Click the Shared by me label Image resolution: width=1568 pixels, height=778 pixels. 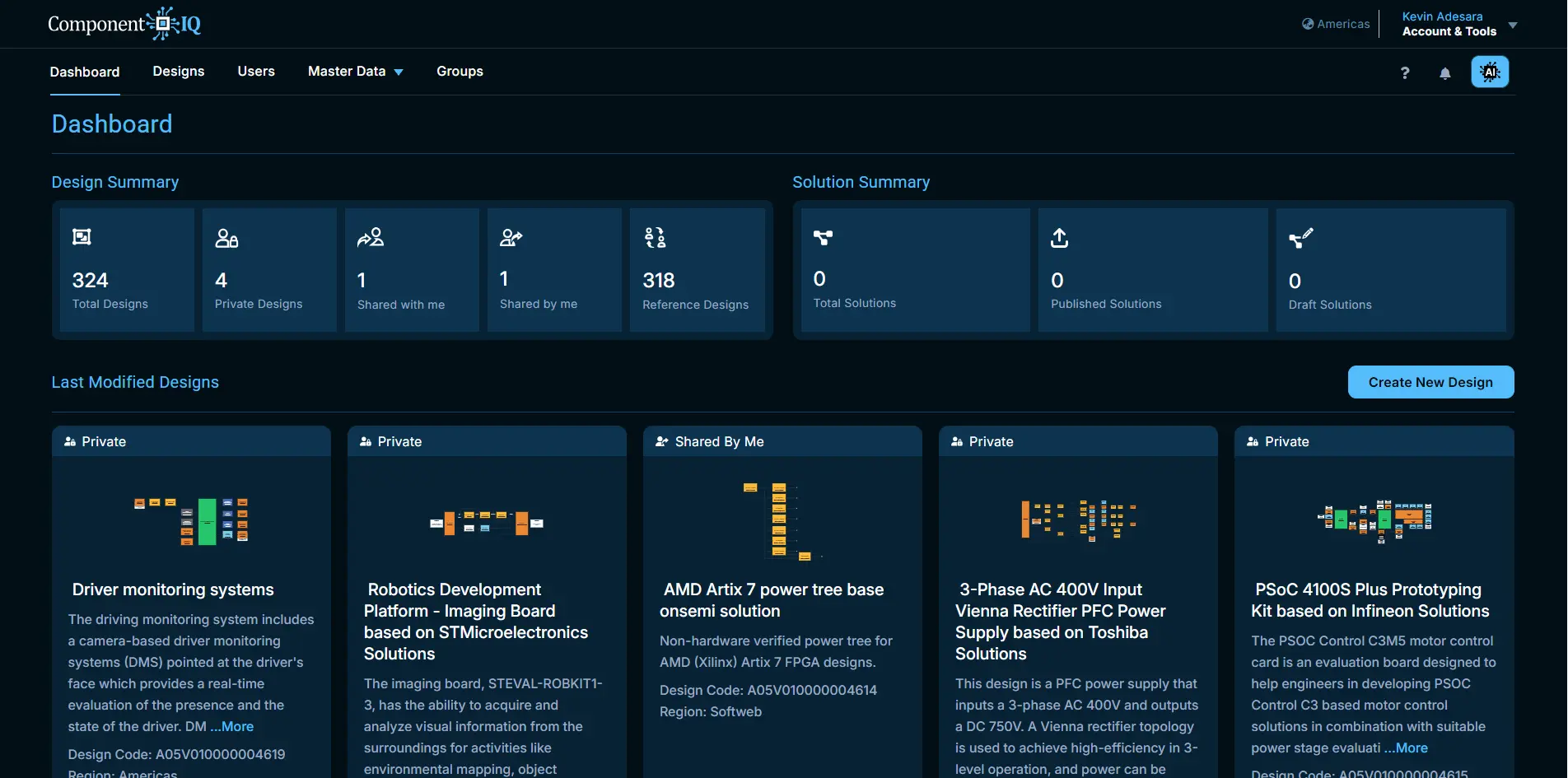click(x=539, y=304)
